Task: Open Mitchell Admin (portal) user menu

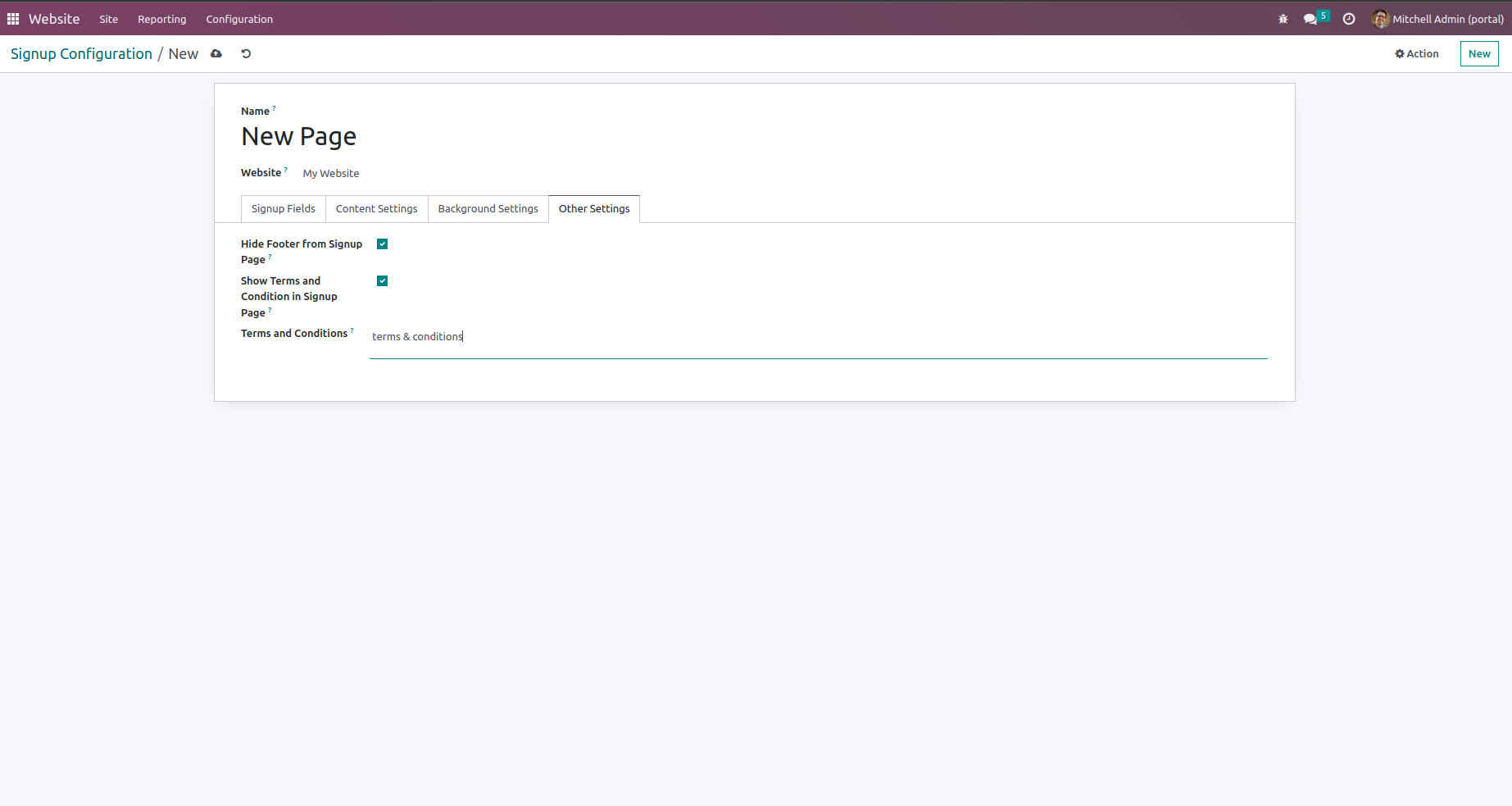Action: [1438, 19]
